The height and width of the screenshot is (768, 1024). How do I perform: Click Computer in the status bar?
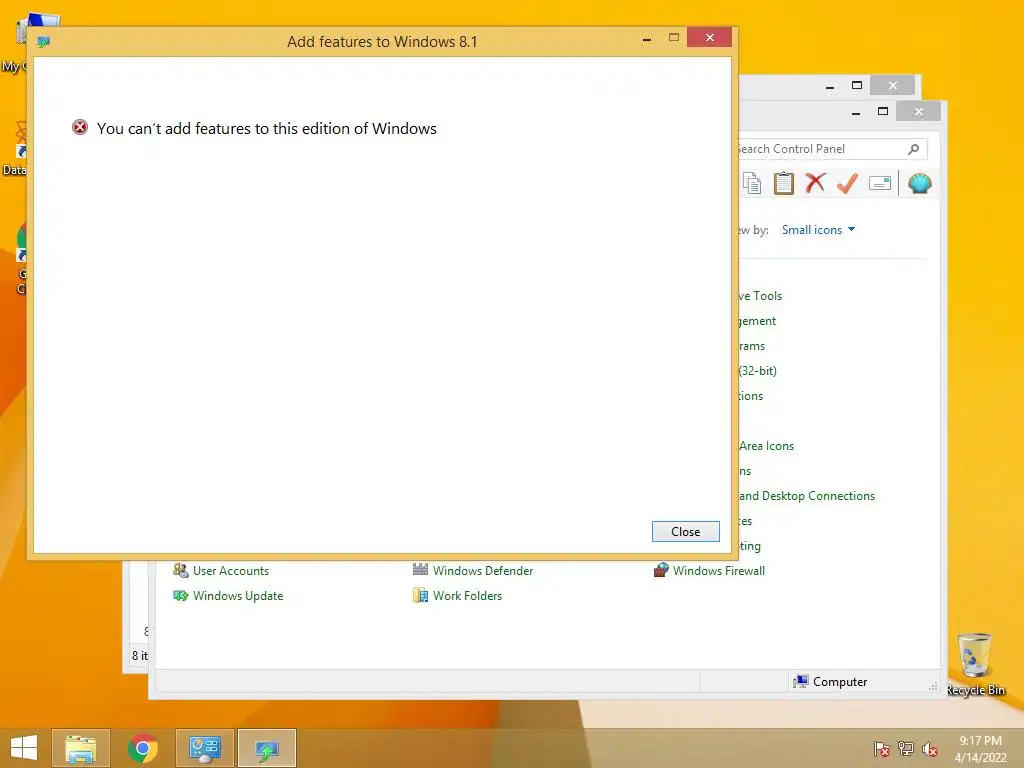pyautogui.click(x=830, y=682)
